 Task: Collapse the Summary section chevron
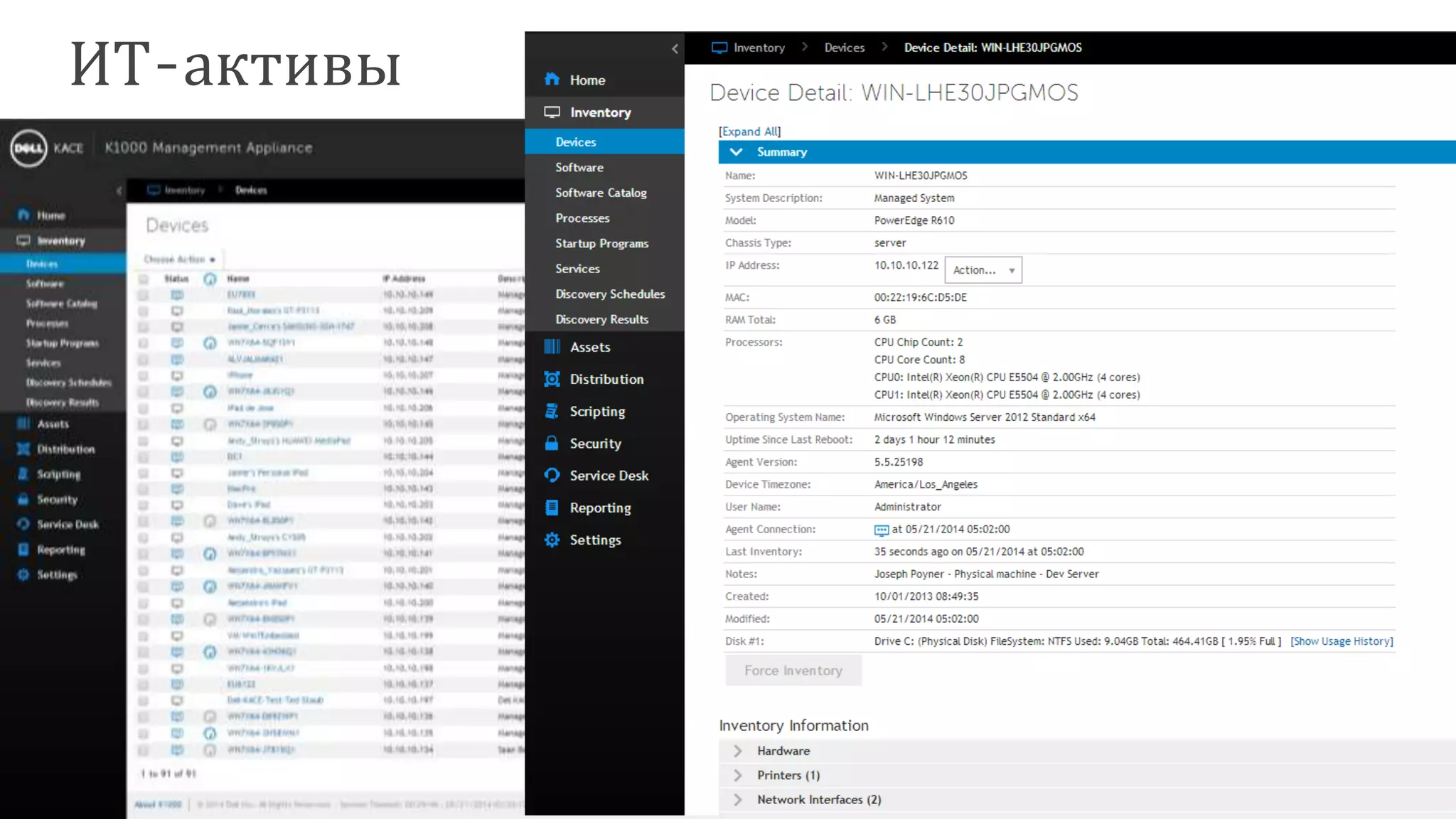736,152
